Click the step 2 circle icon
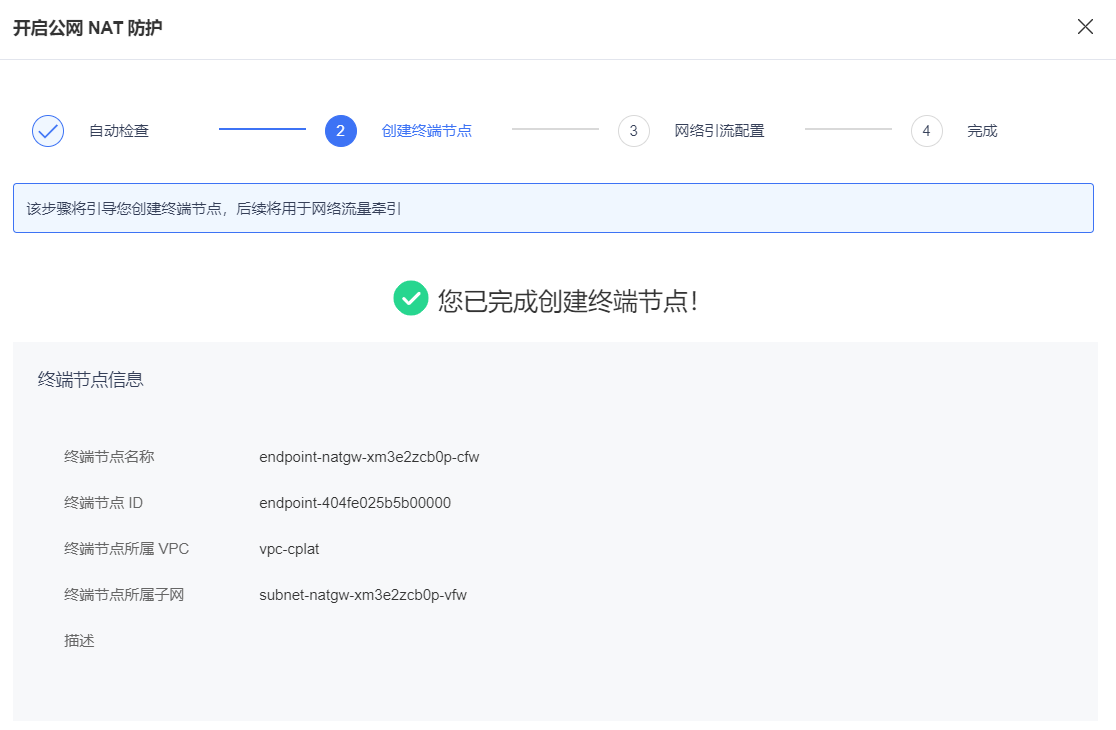The width and height of the screenshot is (1116, 730). (x=340, y=131)
